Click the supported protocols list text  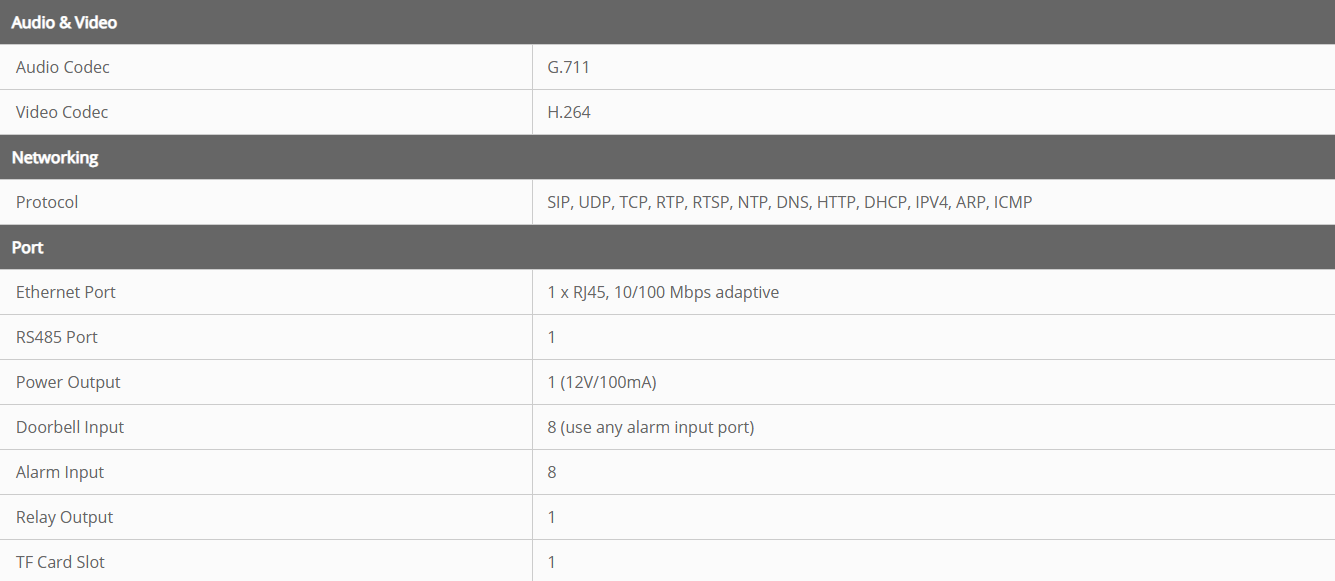click(x=789, y=202)
